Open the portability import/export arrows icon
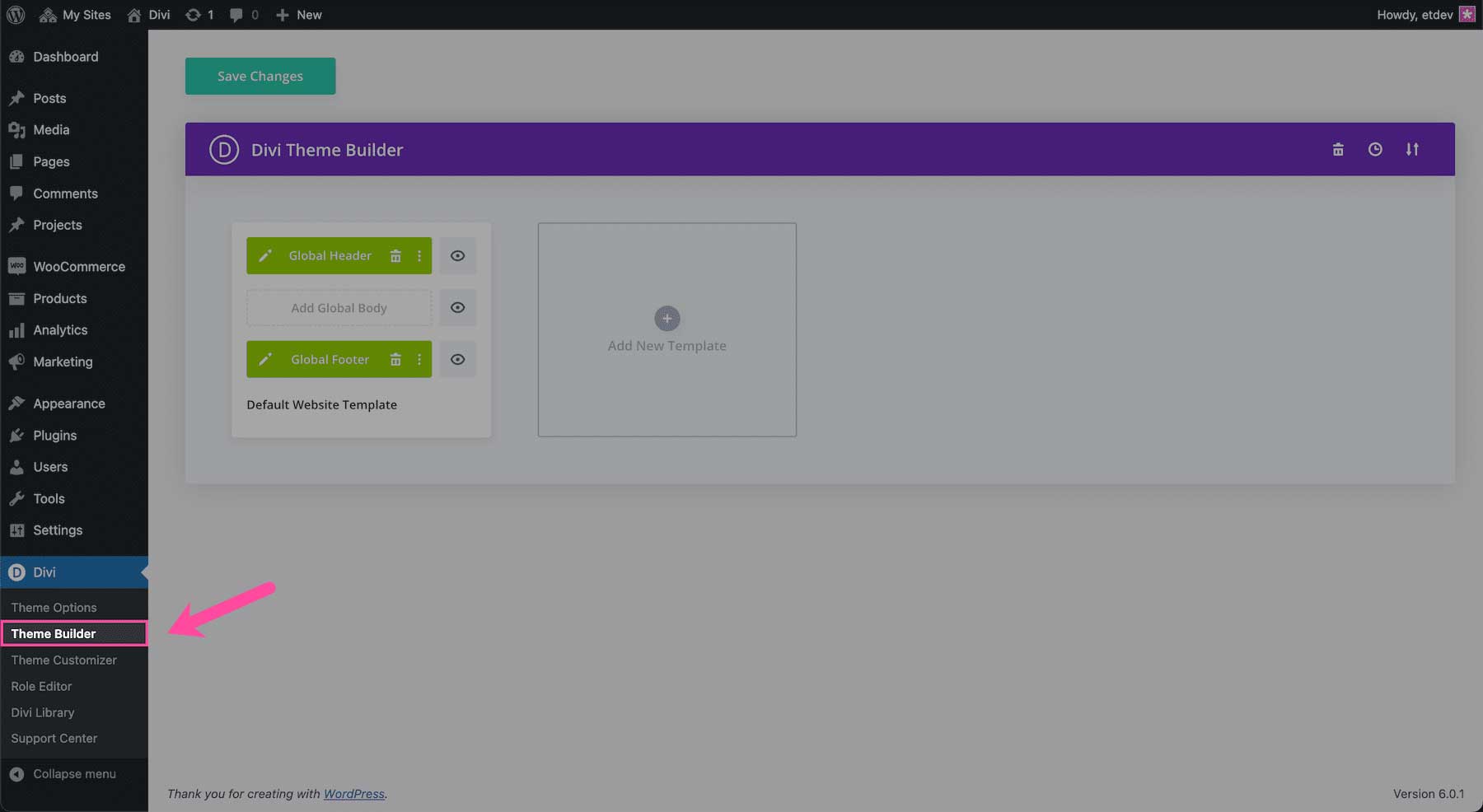1483x812 pixels. (x=1412, y=149)
